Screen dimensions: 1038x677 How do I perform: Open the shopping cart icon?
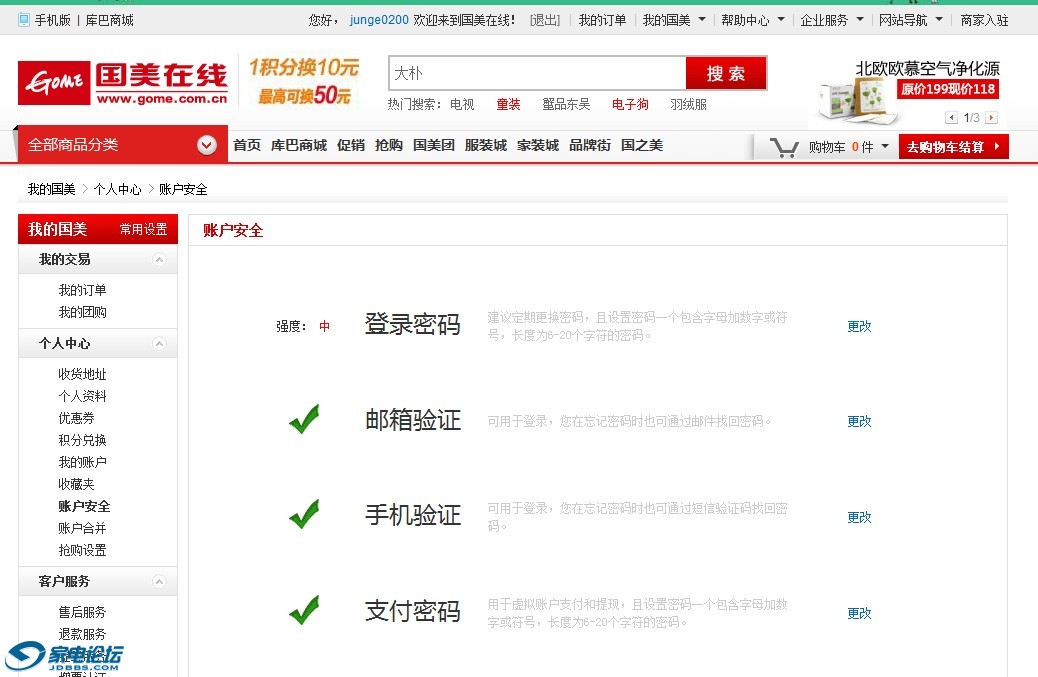tap(784, 147)
